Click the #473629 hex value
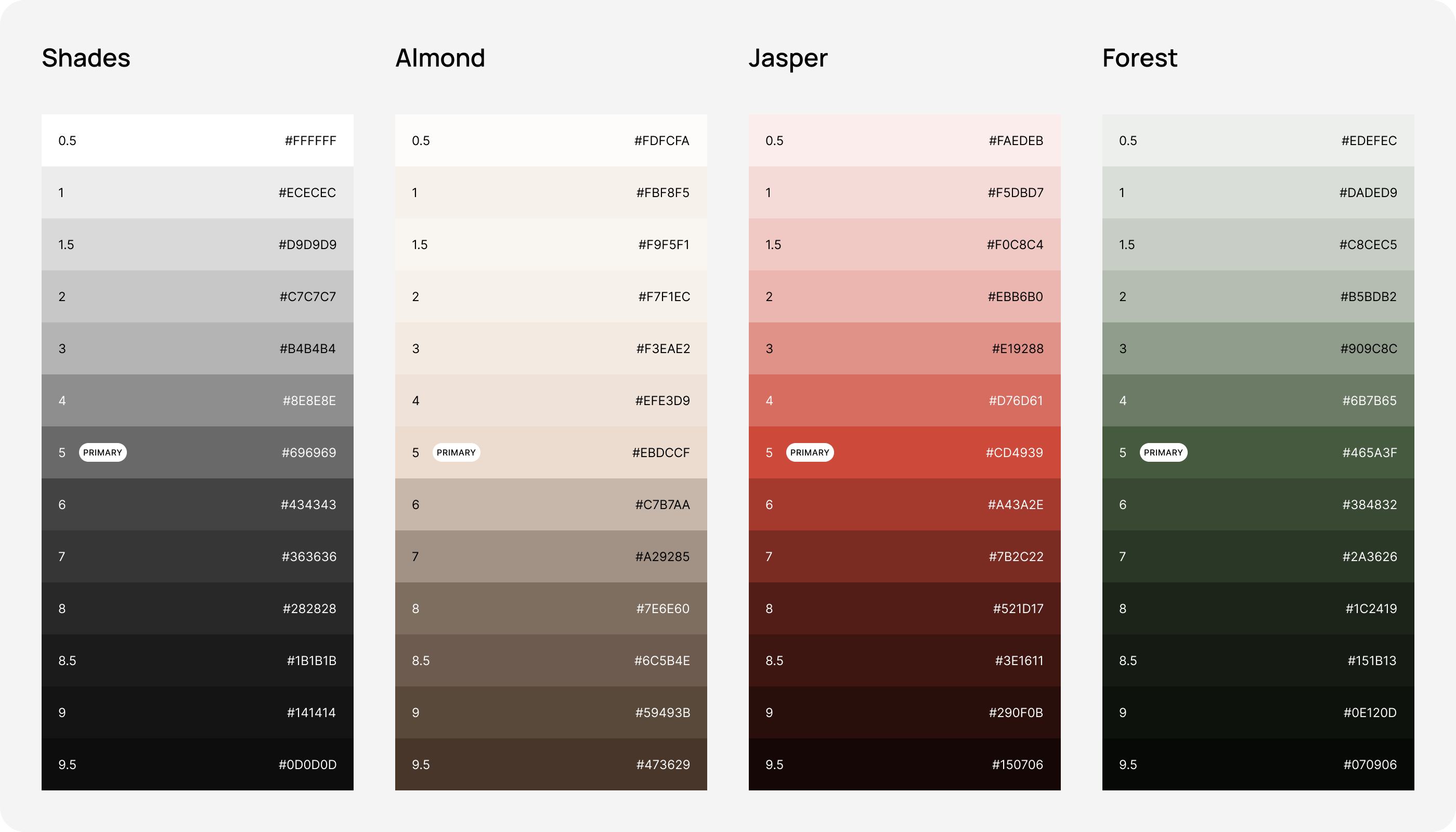Screen dimensions: 1456x832 pos(664,764)
